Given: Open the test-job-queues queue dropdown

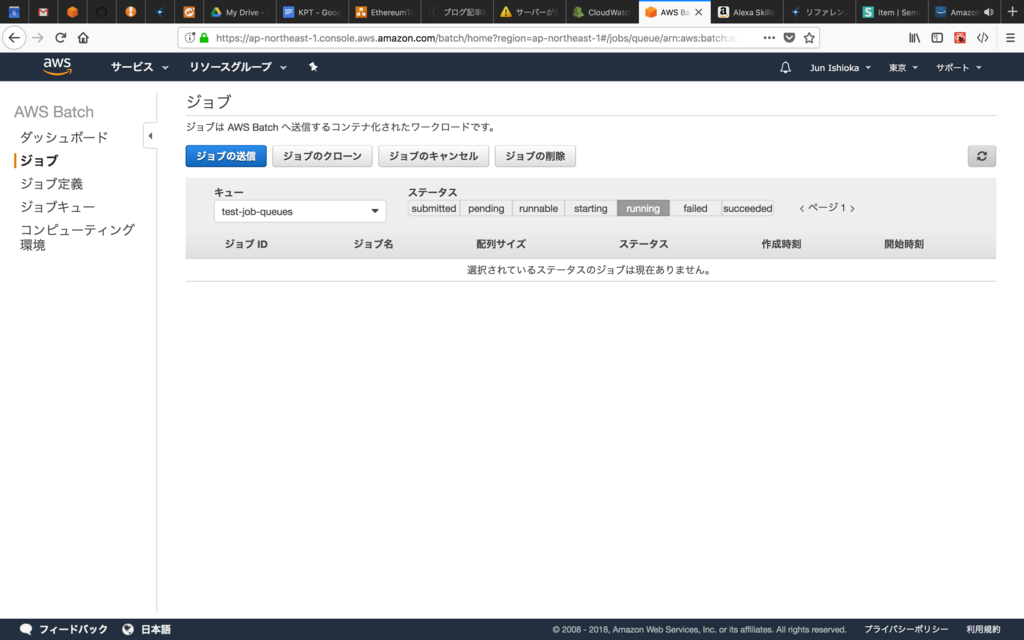Looking at the screenshot, I should click(300, 212).
